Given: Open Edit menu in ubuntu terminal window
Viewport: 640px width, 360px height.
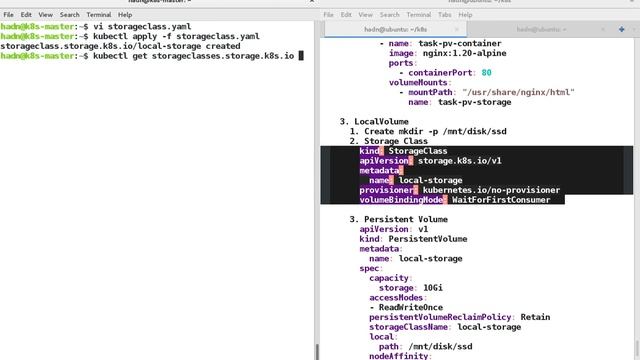Looking at the screenshot, I should point(346,15).
